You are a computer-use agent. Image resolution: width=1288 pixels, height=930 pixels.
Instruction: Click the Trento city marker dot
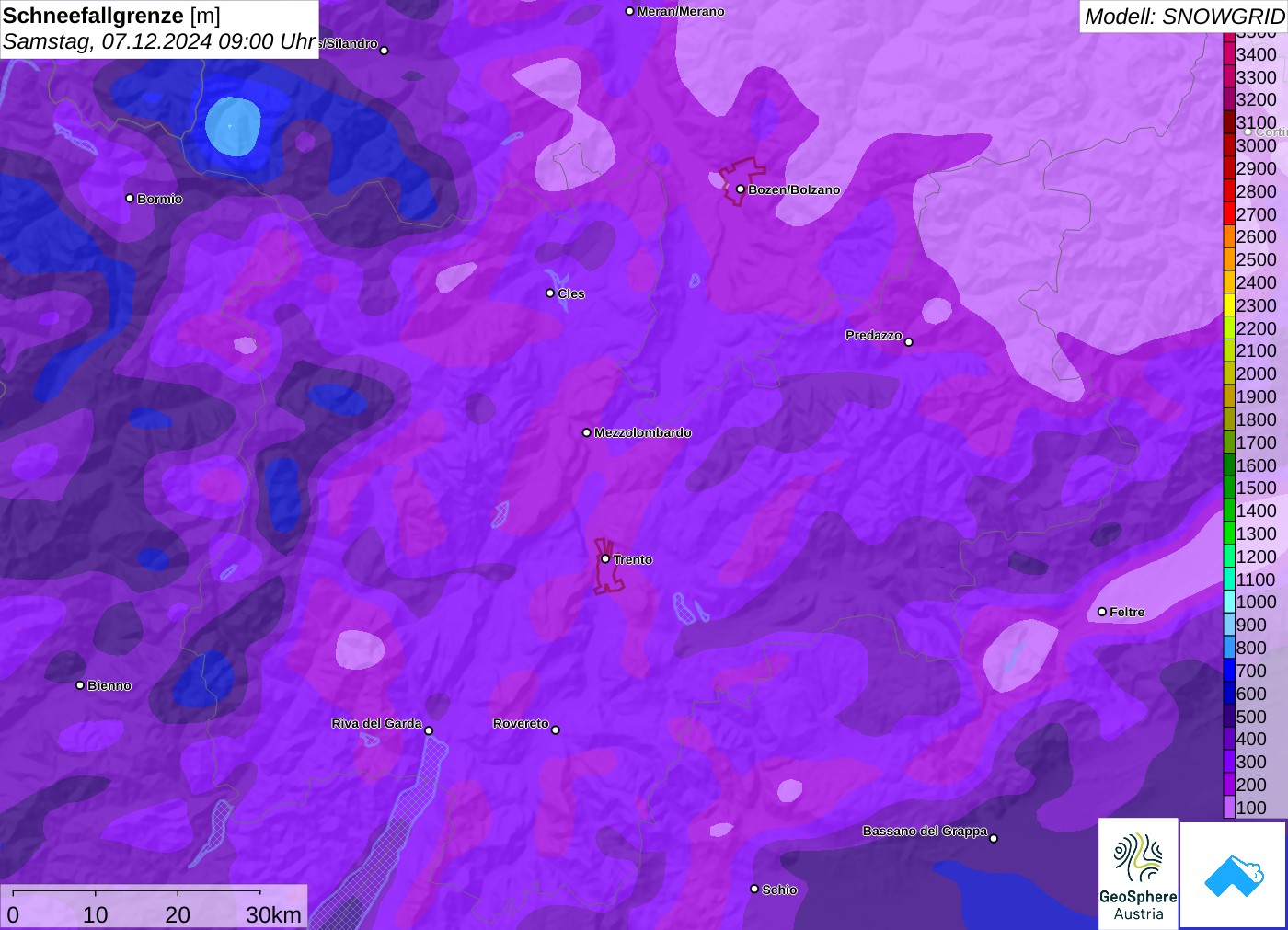click(x=605, y=558)
